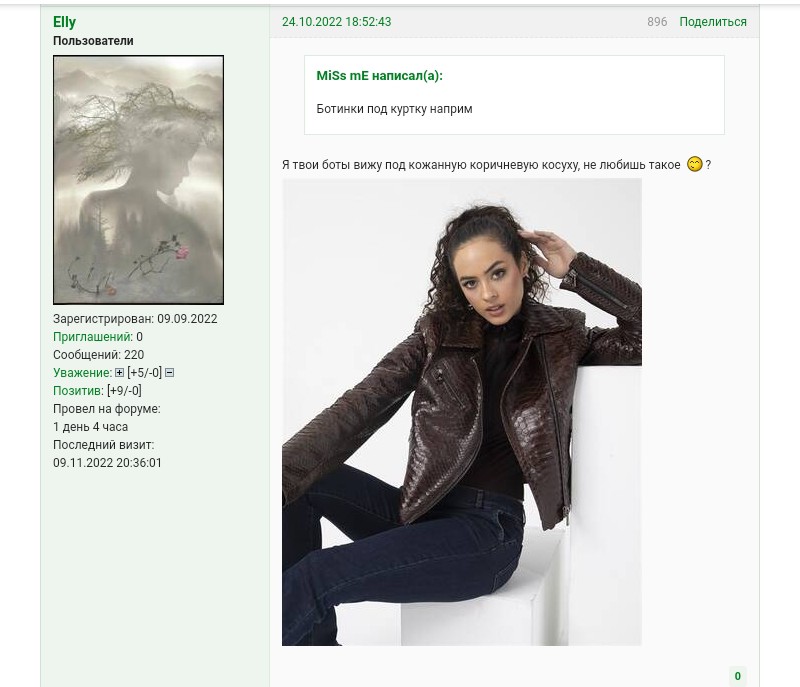Click the post rating counter showing 0
800x687 pixels.
pos(738,676)
